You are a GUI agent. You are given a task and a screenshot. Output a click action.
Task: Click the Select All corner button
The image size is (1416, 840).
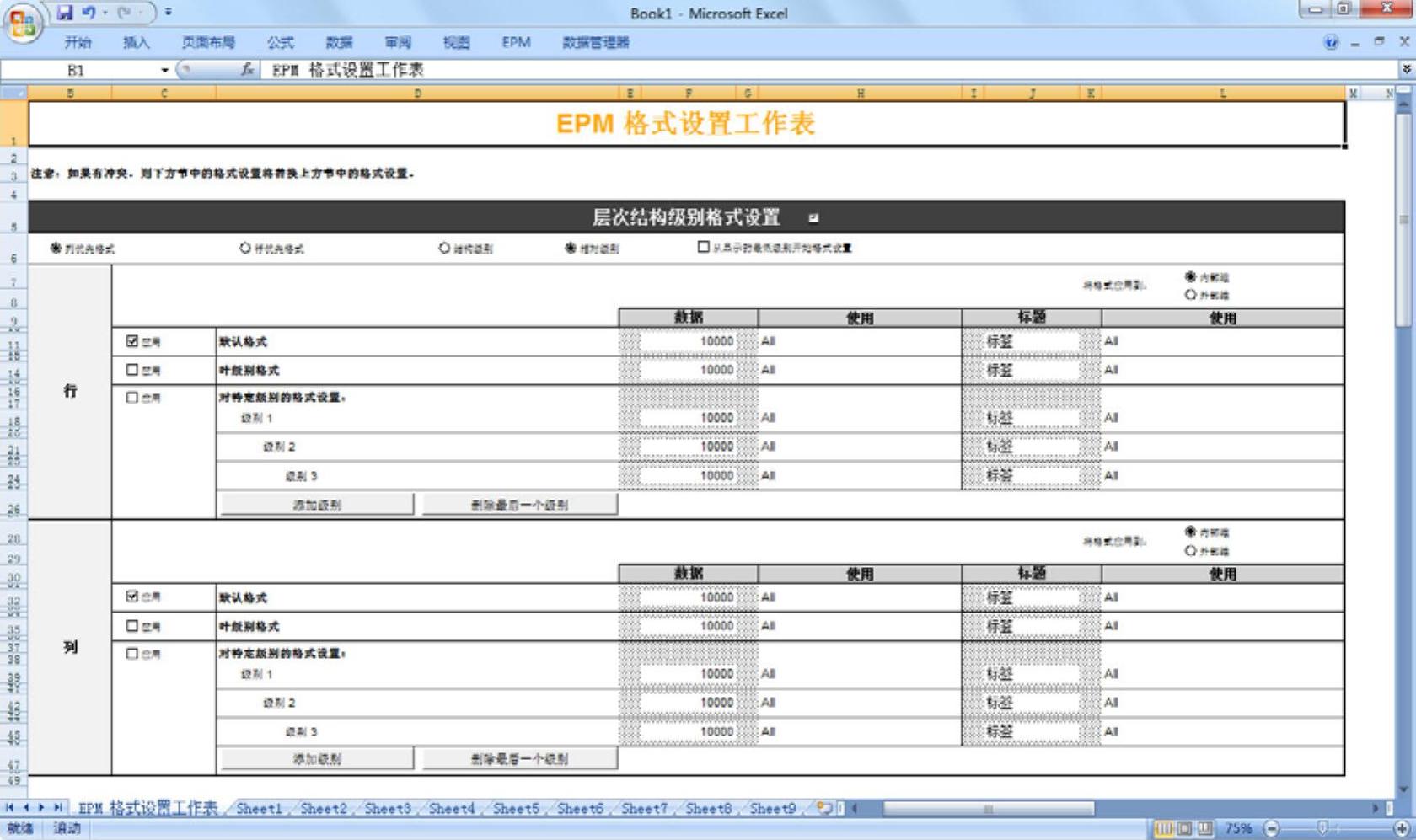(x=13, y=93)
